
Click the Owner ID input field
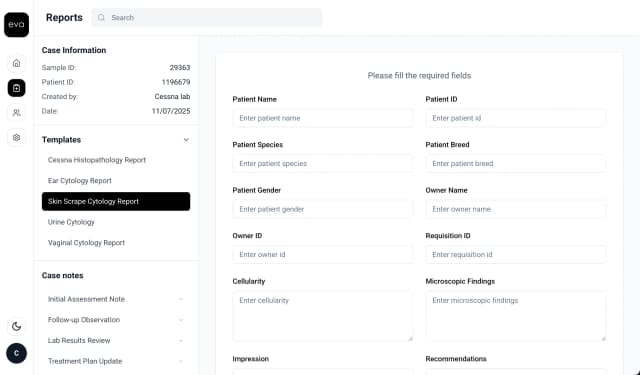pos(322,255)
